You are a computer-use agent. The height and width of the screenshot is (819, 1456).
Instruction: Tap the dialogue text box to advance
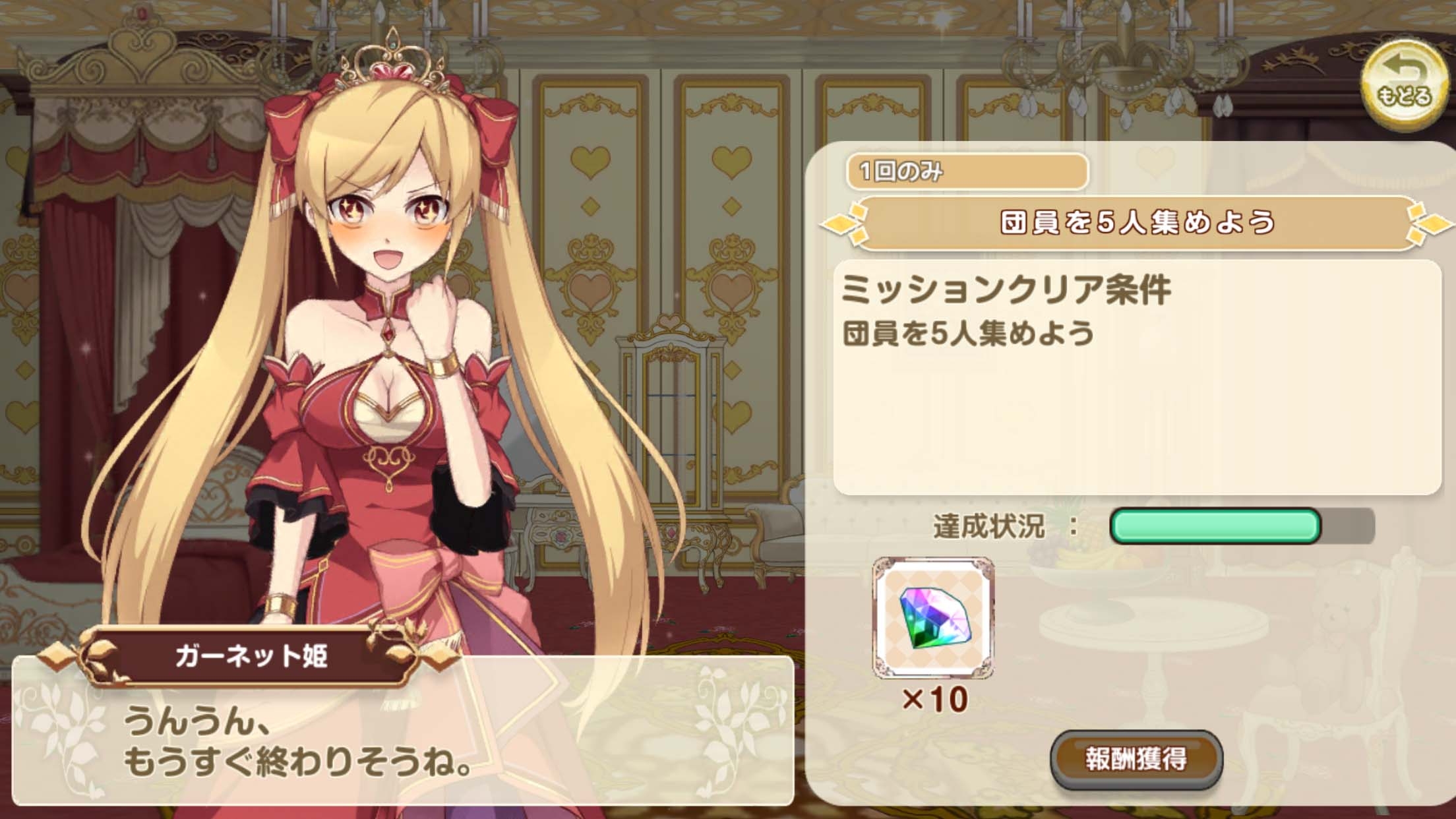[402, 730]
